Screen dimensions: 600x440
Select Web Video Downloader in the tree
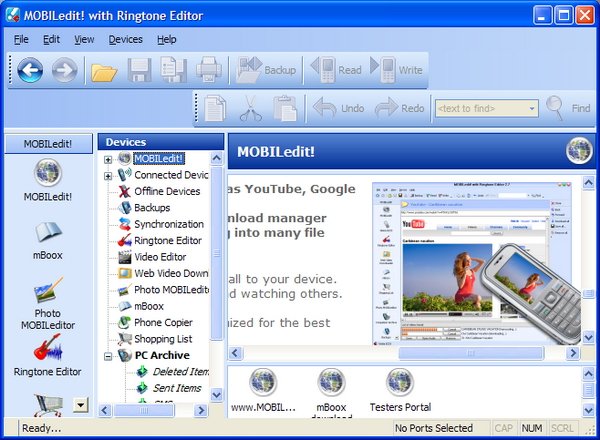point(171,274)
